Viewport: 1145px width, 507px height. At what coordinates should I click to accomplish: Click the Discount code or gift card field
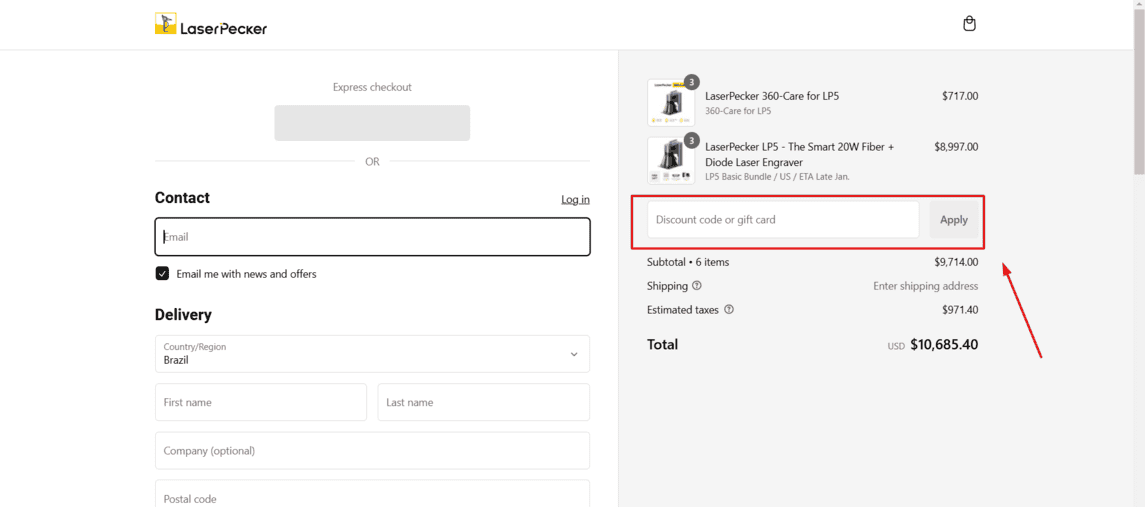pos(783,219)
